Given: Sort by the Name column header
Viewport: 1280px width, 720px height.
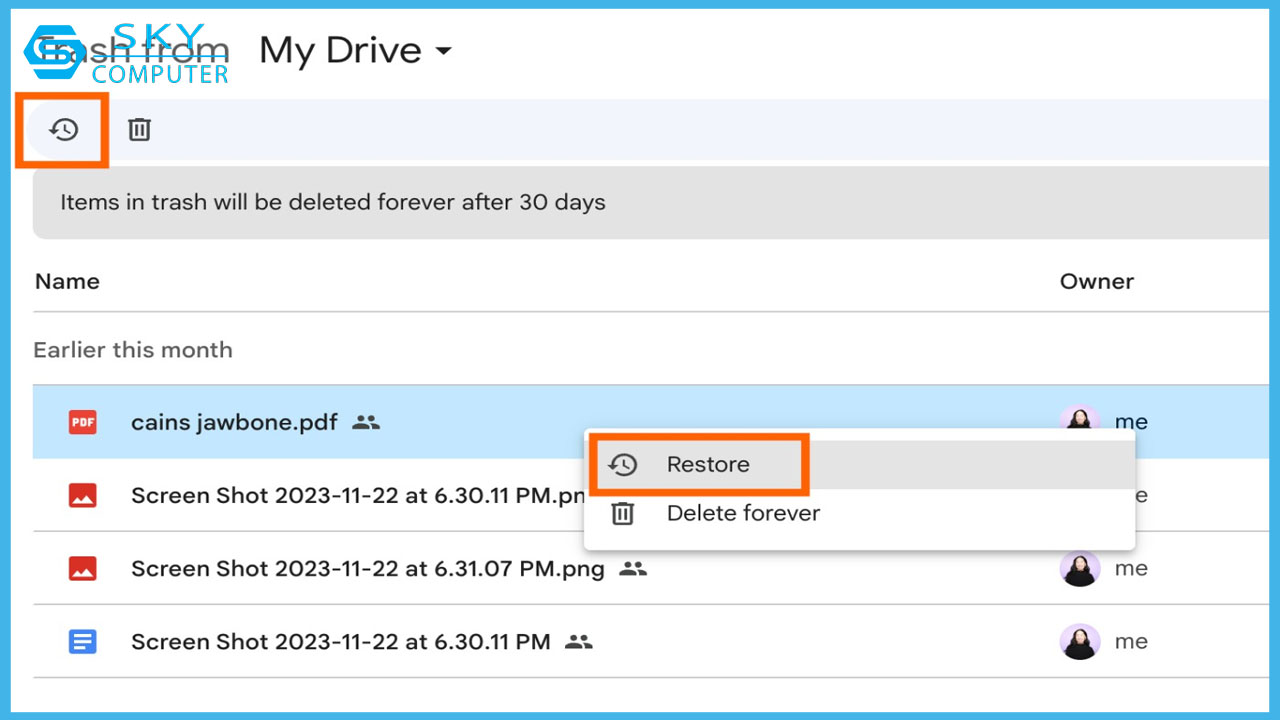Looking at the screenshot, I should (67, 282).
